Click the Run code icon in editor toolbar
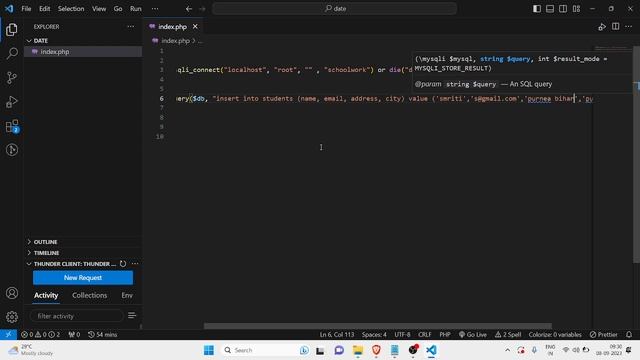 [x=602, y=27]
